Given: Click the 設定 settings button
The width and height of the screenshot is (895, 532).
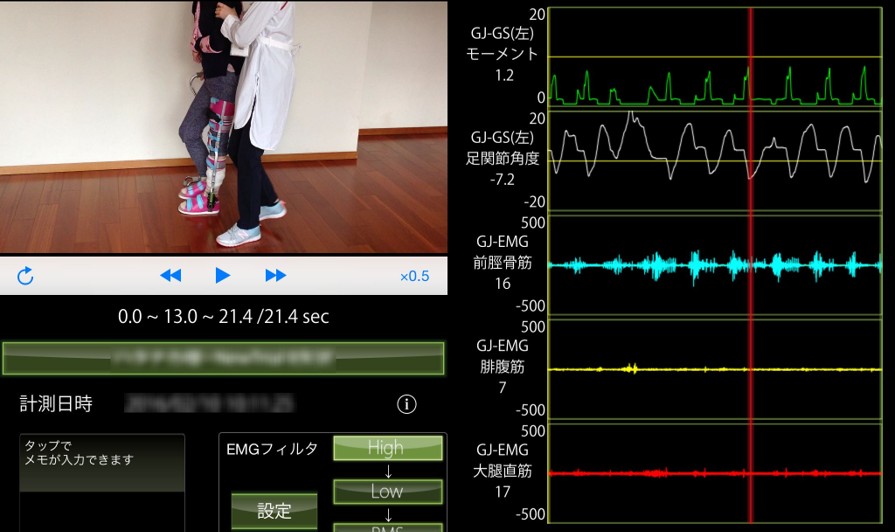Looking at the screenshot, I should point(274,511).
